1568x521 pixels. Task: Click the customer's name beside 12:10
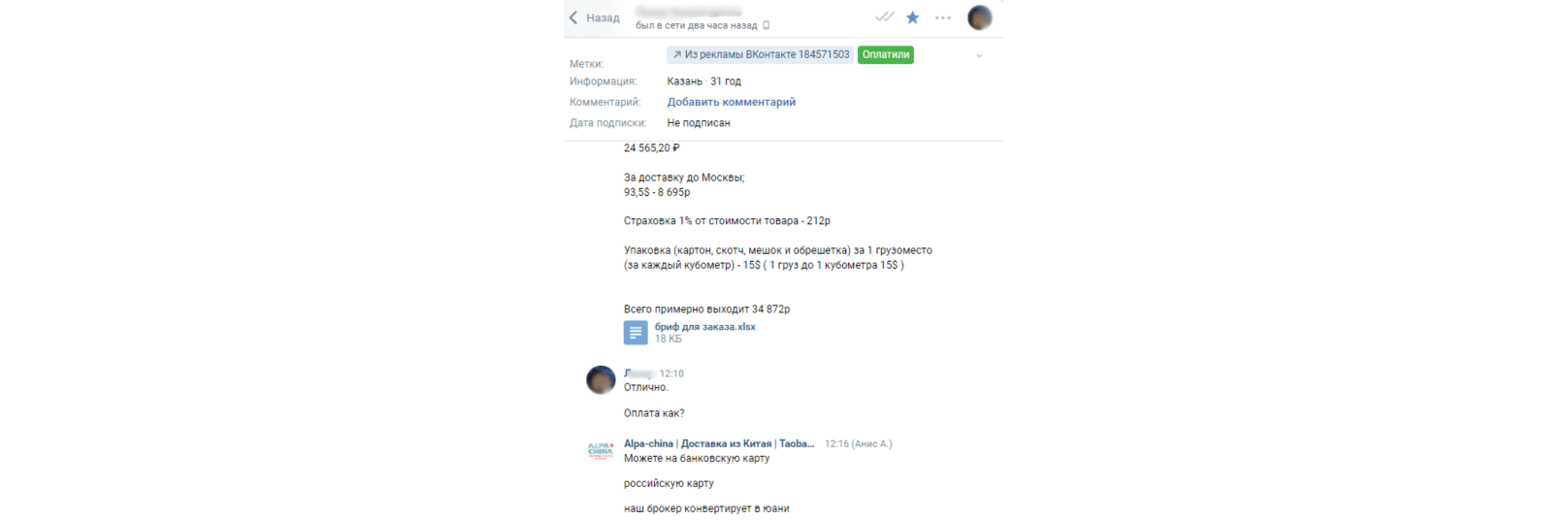(x=639, y=374)
